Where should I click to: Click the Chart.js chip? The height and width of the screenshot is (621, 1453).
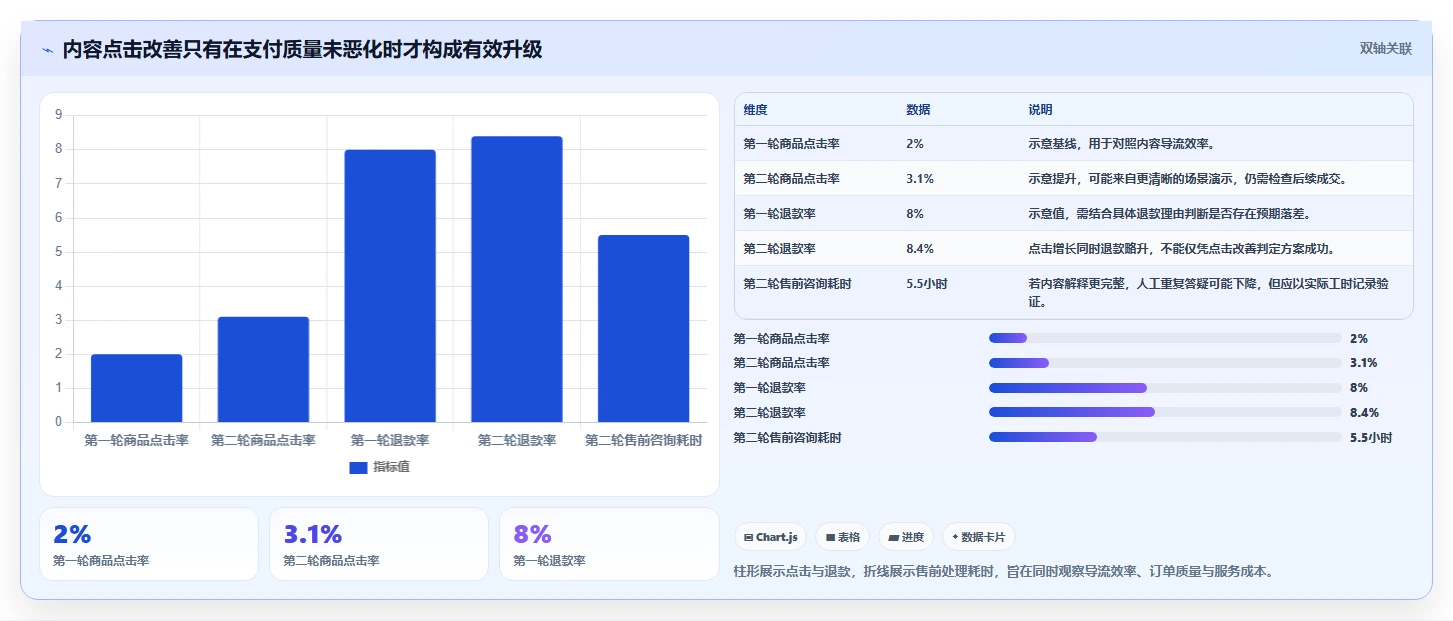coord(771,537)
